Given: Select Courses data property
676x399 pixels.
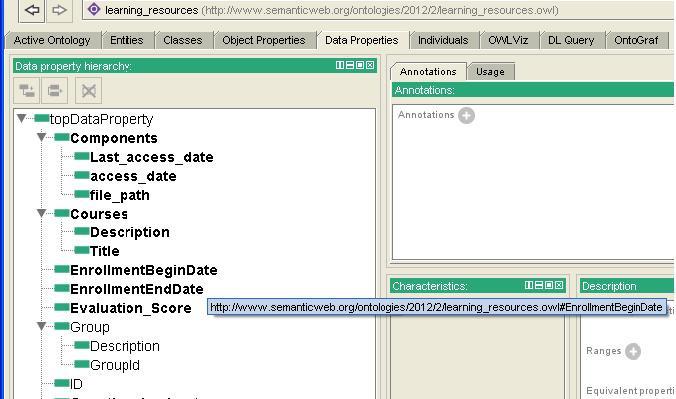Looking at the screenshot, I should pos(99,214).
